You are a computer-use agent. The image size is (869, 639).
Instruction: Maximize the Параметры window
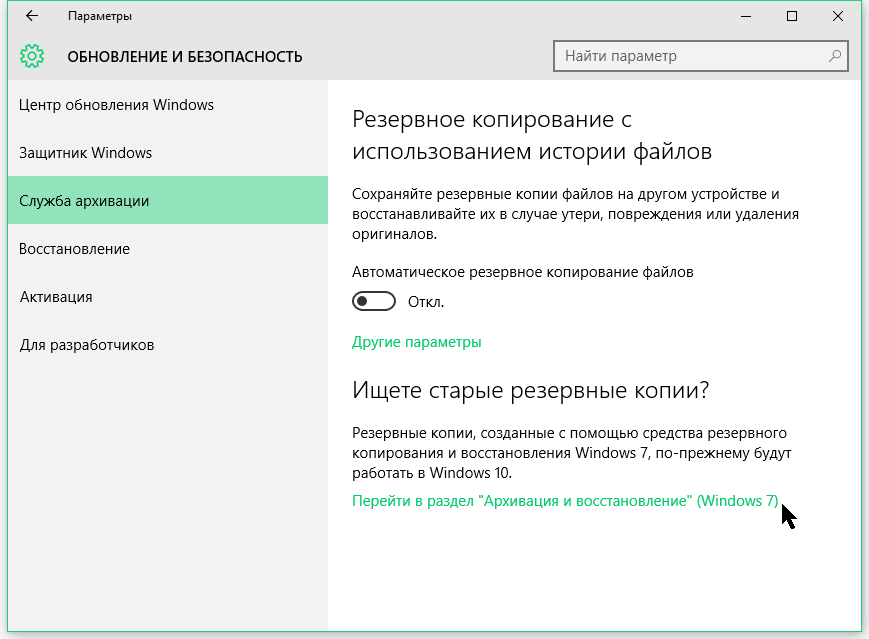pyautogui.click(x=792, y=16)
